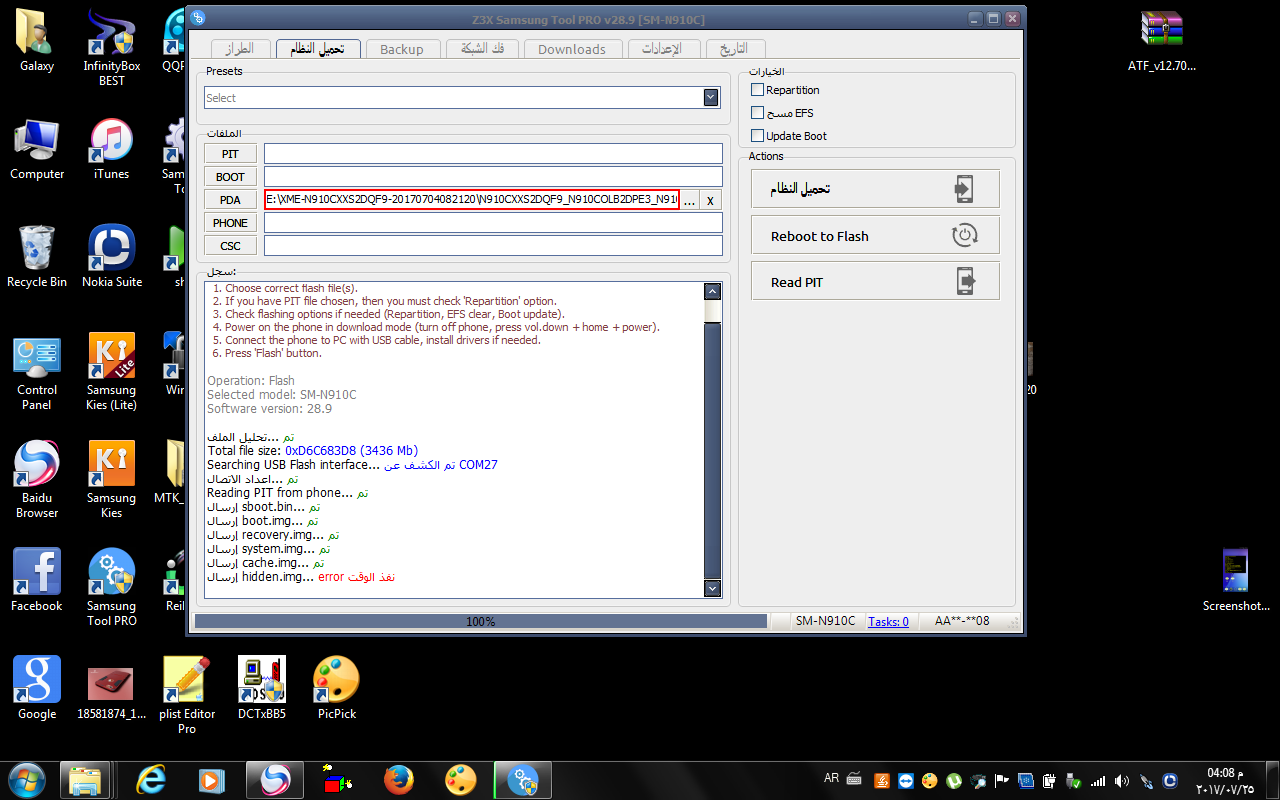Open the Galaxy folder on the desktop

(x=37, y=40)
